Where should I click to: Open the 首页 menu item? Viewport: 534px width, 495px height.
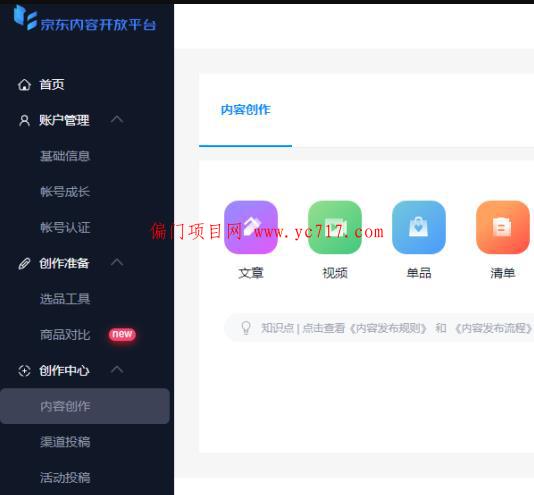tap(52, 84)
